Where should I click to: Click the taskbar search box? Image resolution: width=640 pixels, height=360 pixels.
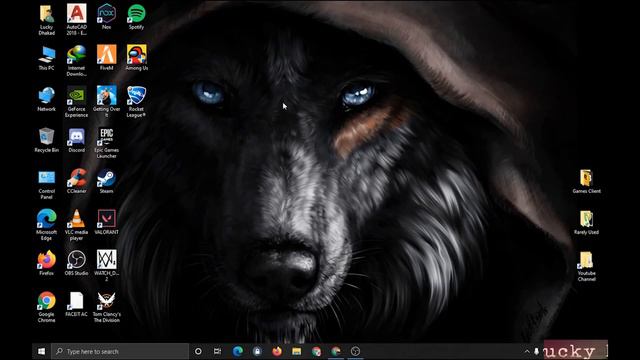tap(120, 351)
